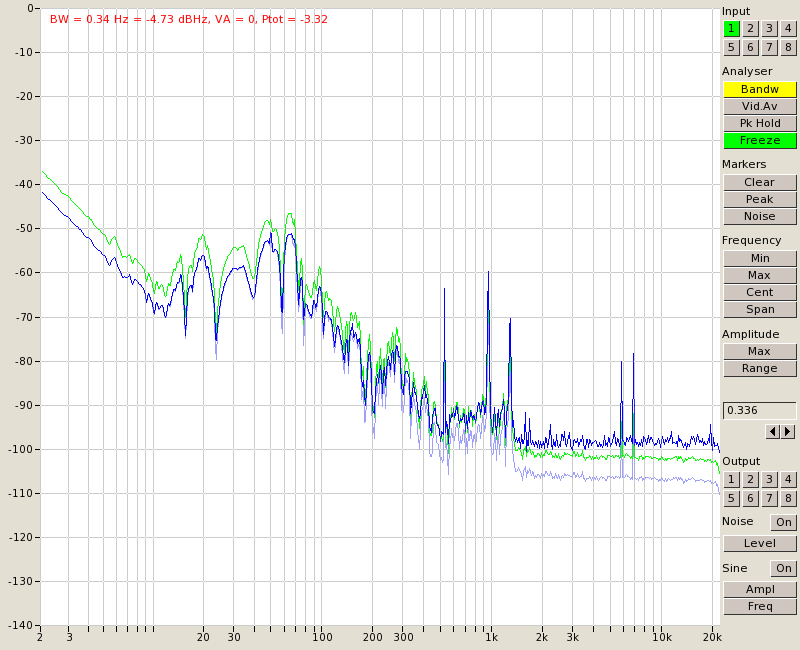The height and width of the screenshot is (650, 800).
Task: Decrease value with left arrow
Action: click(x=773, y=432)
